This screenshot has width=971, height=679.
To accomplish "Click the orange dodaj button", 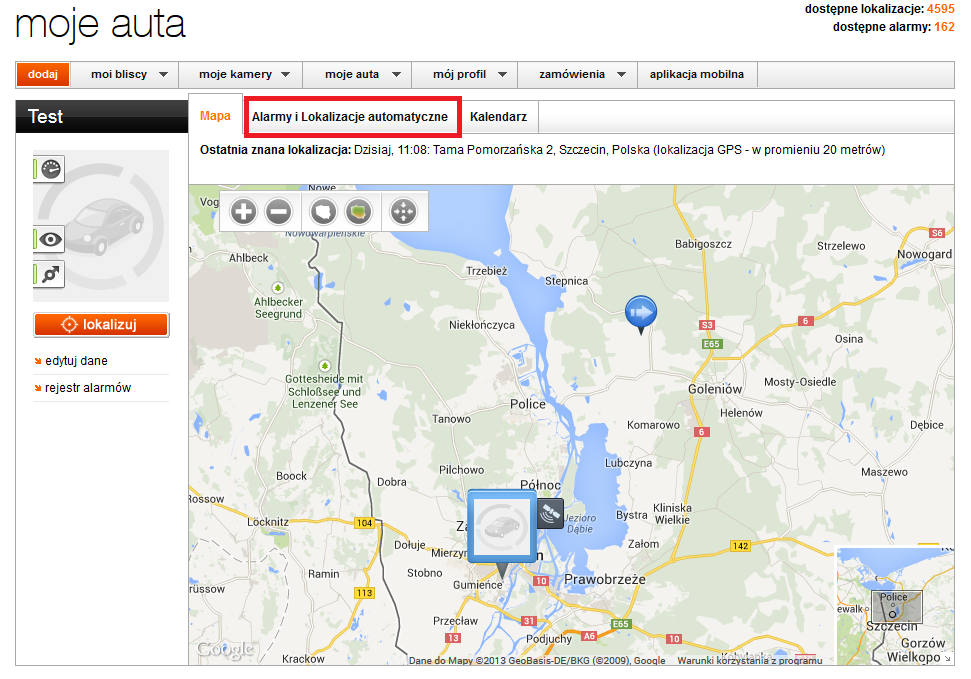I will (43, 75).
